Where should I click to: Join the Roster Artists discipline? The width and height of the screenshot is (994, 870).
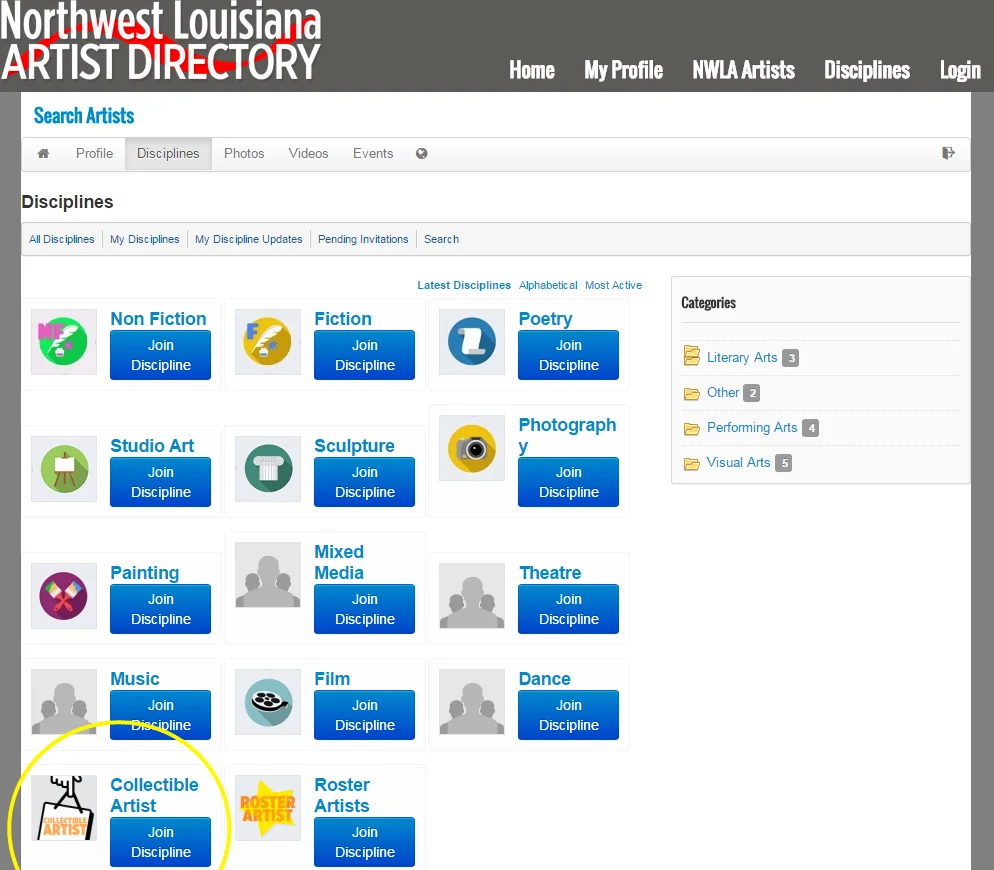click(x=365, y=841)
